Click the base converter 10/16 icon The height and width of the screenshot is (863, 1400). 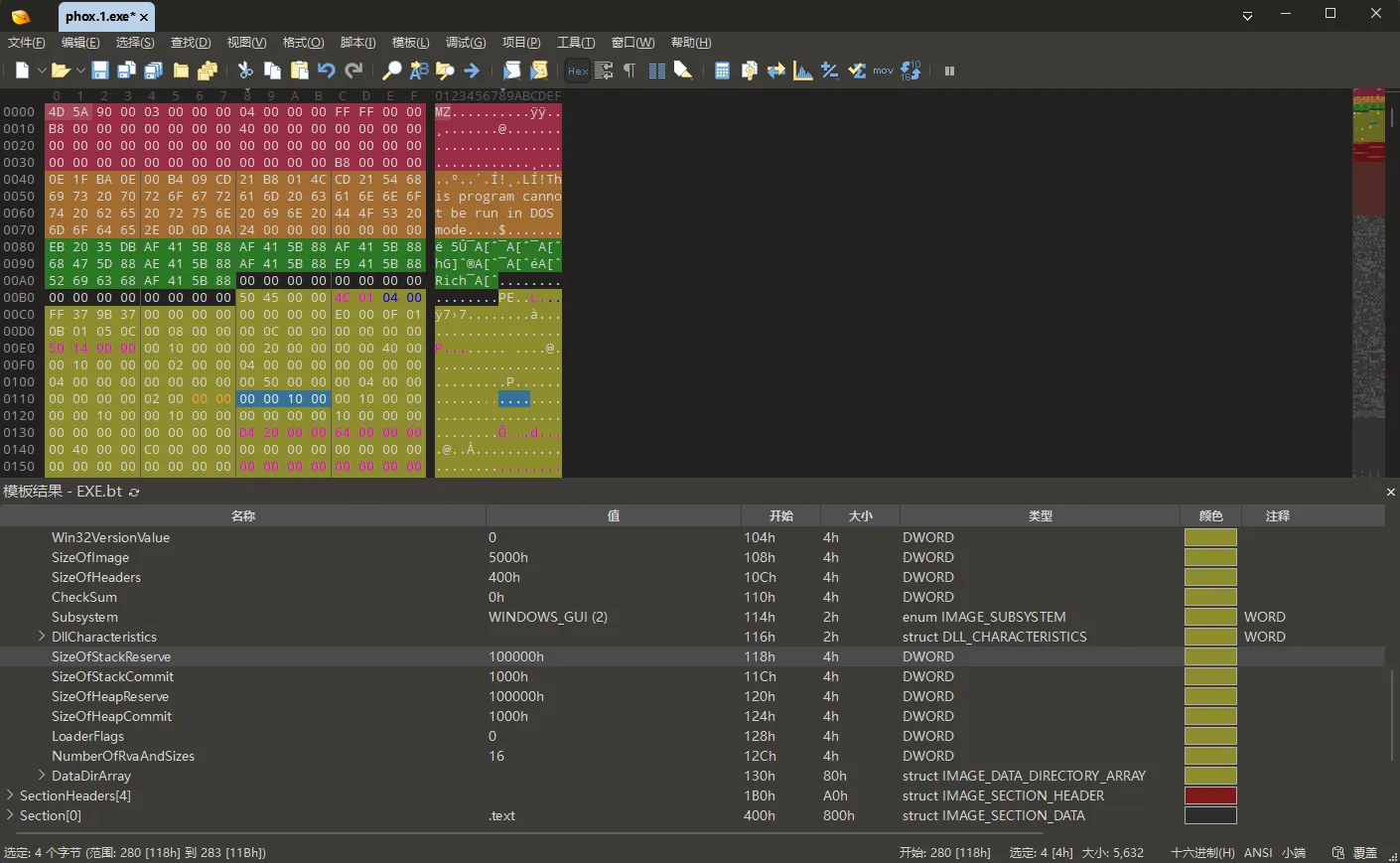[x=910, y=71]
